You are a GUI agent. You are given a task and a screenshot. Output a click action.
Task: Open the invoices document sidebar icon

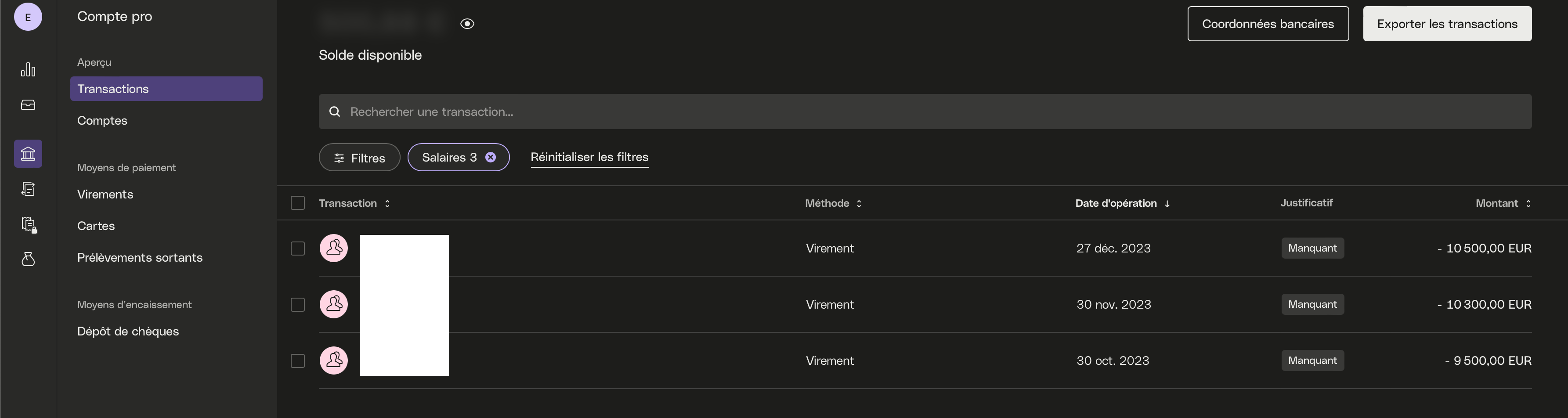point(28,189)
